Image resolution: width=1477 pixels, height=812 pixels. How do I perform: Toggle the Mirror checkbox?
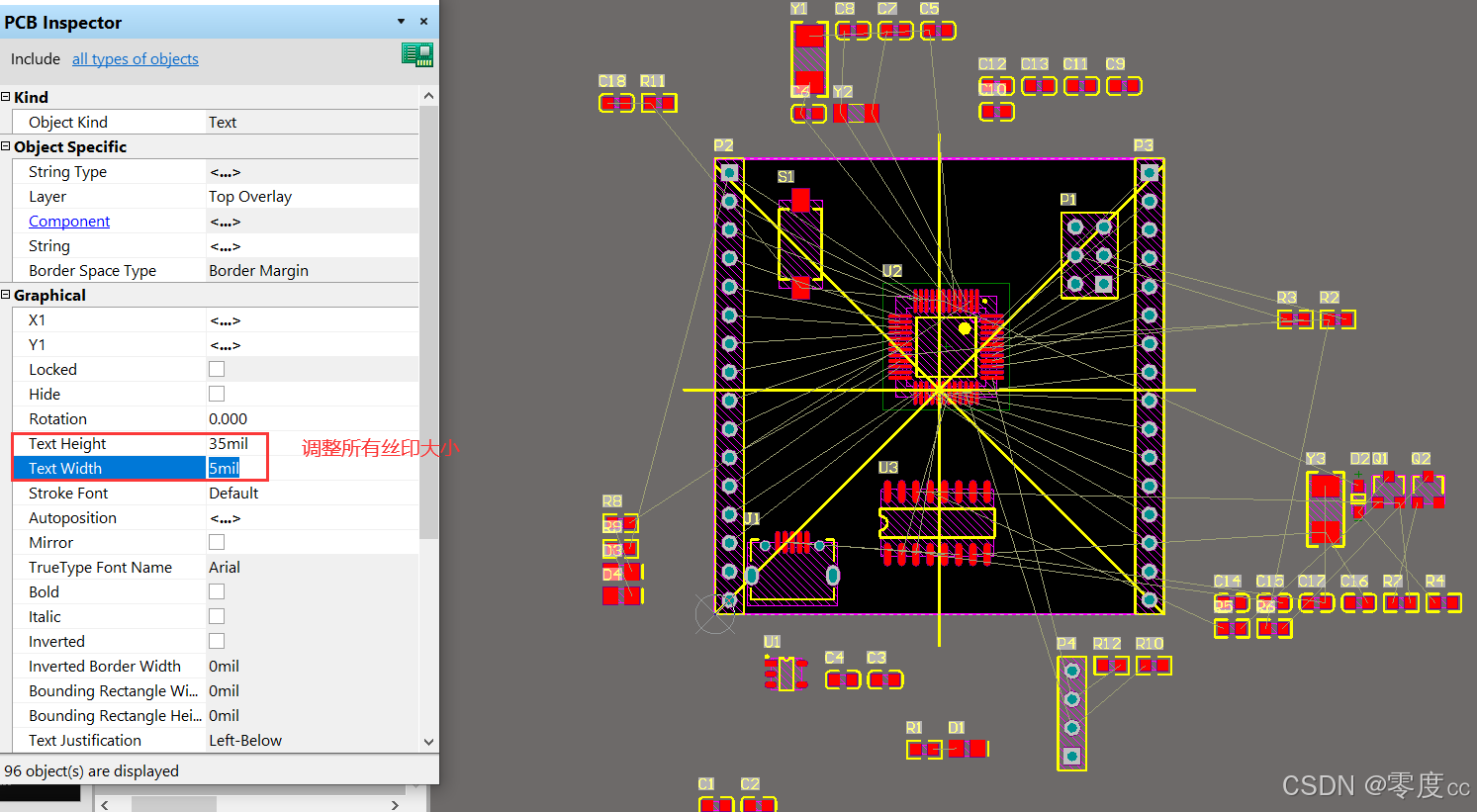pyautogui.click(x=217, y=542)
